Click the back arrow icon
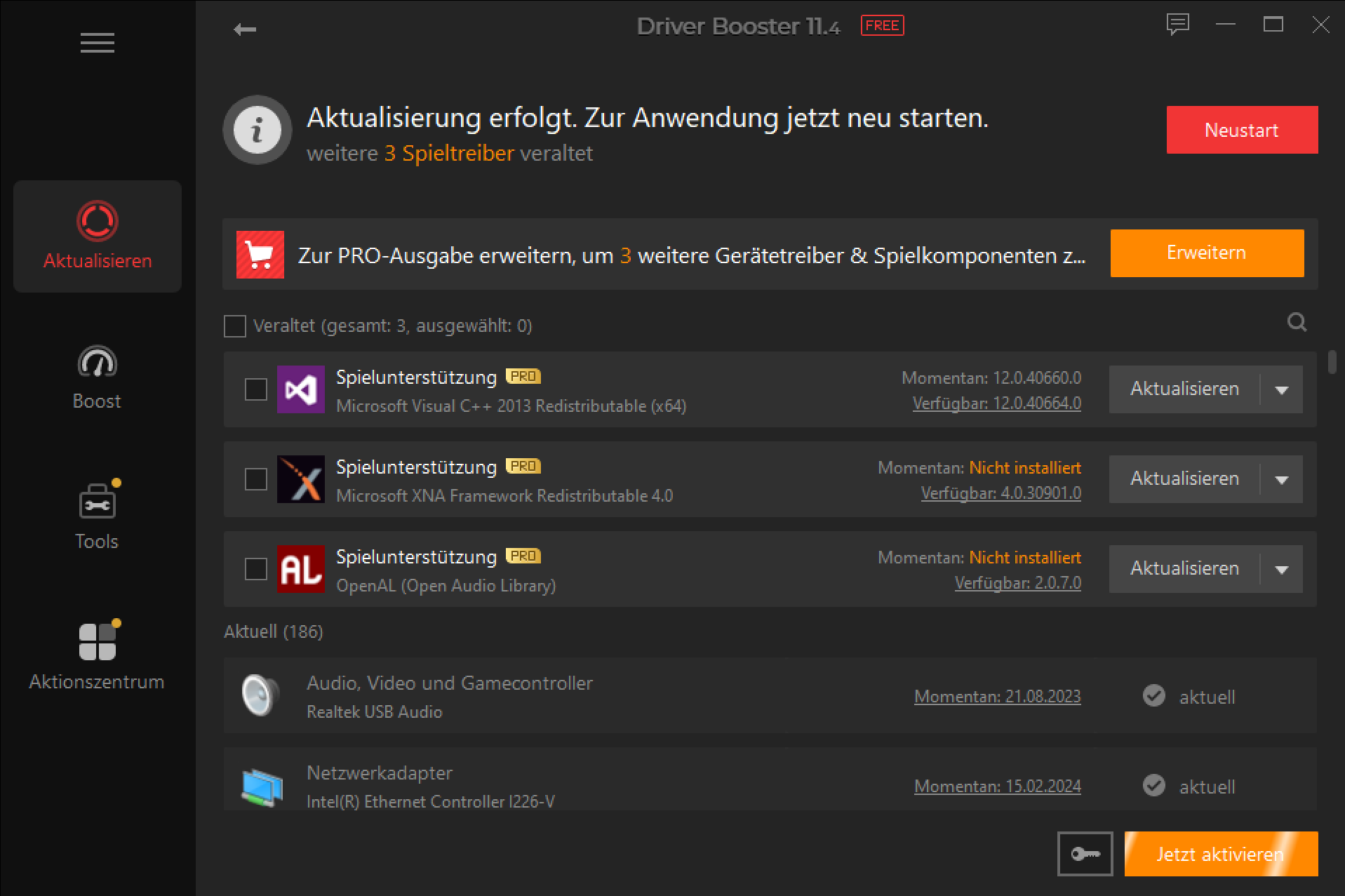Image resolution: width=1345 pixels, height=896 pixels. pos(245,29)
